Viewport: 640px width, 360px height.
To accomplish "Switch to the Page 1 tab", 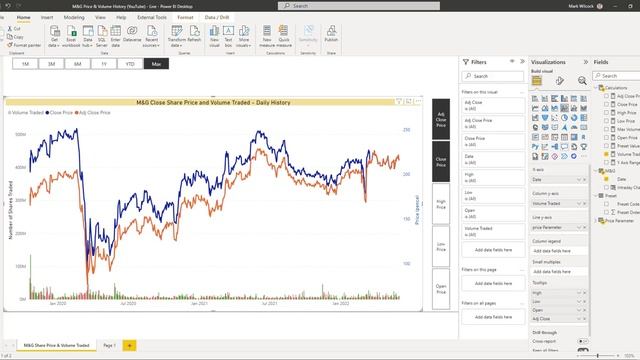I will (x=109, y=345).
